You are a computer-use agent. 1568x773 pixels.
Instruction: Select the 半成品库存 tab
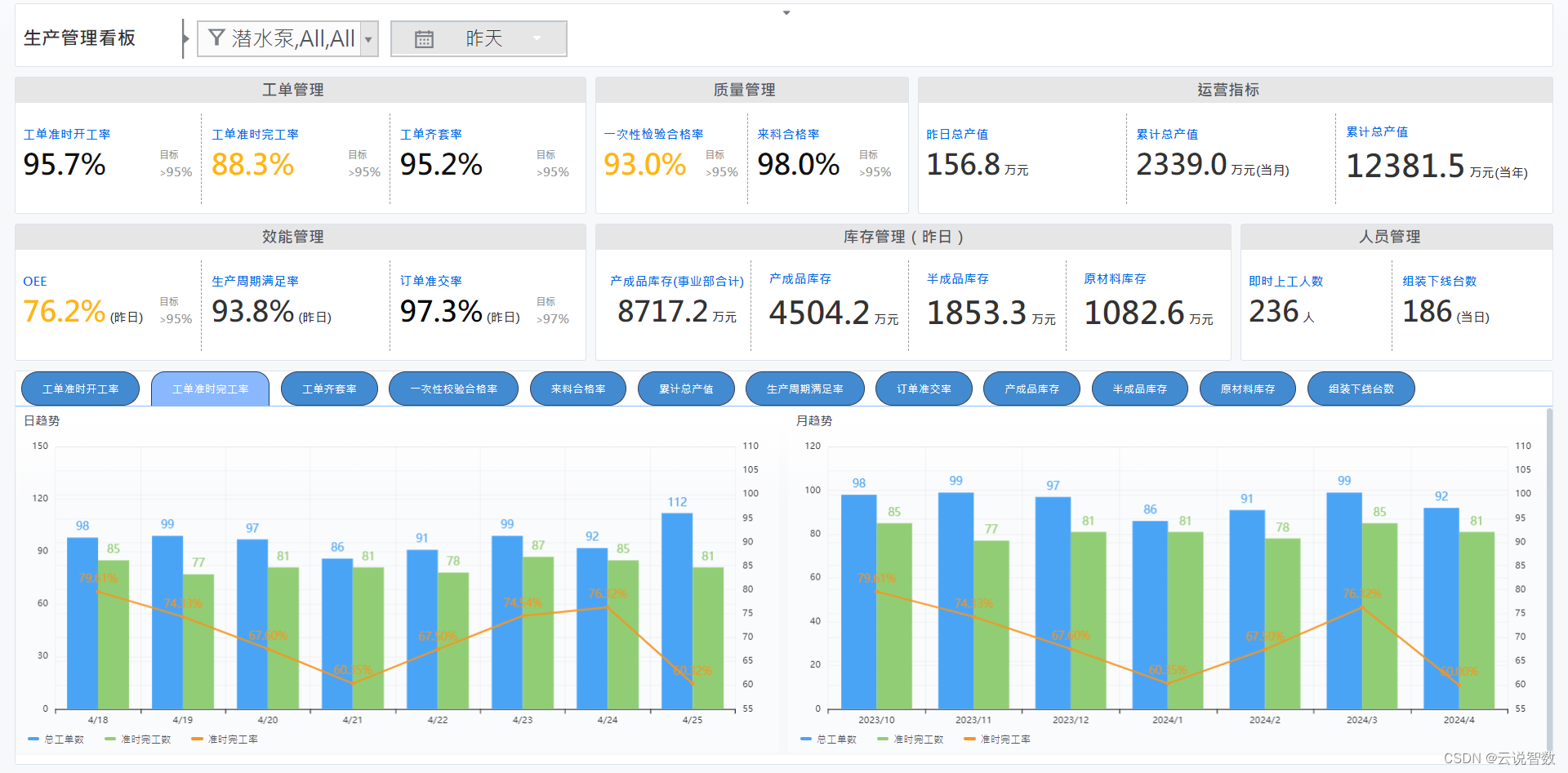coord(1139,389)
